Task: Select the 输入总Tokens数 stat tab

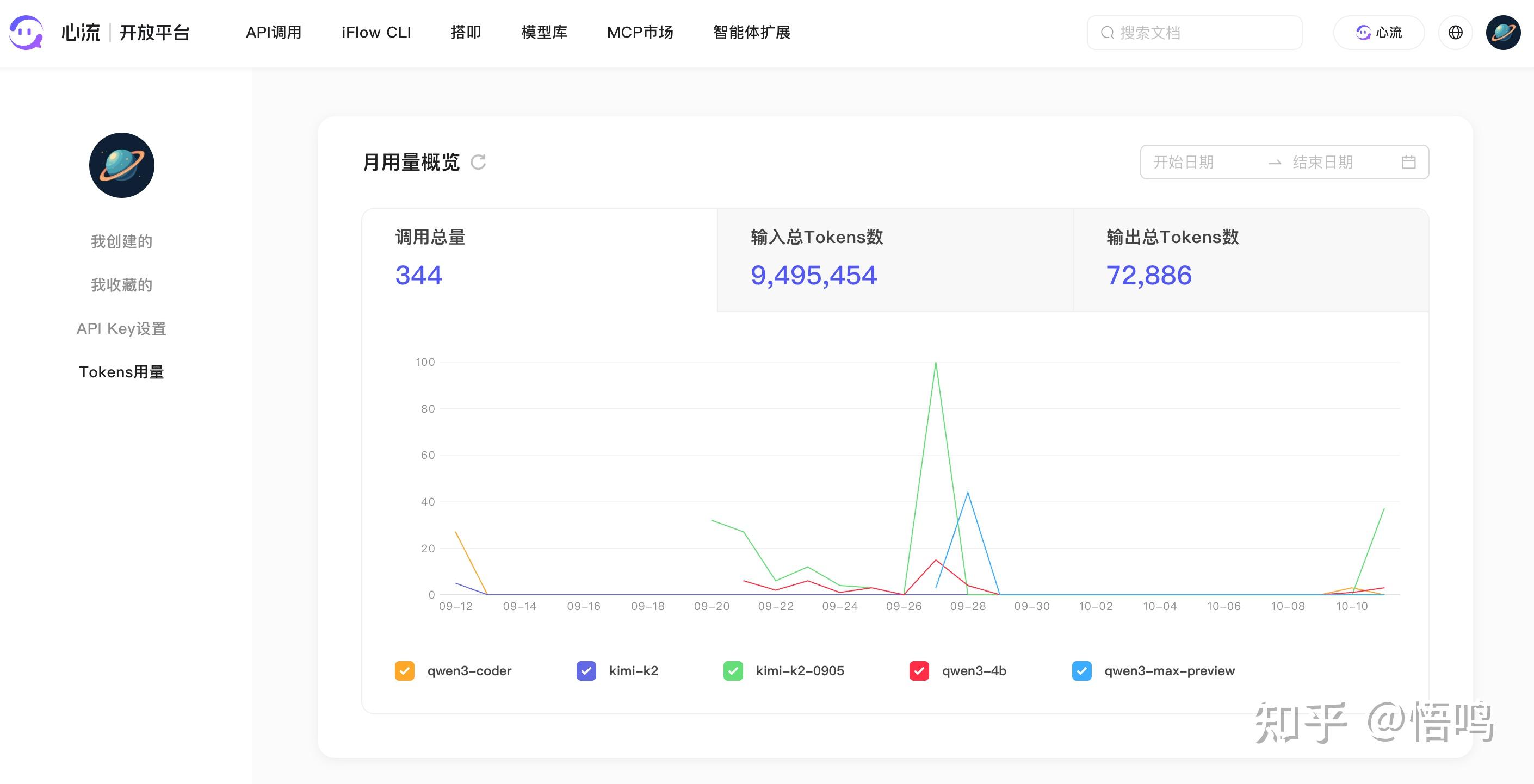Action: point(894,259)
